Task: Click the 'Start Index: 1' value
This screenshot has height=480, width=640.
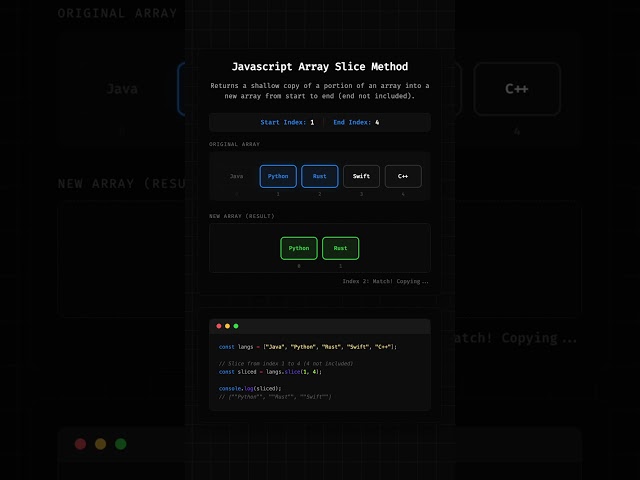Action: (x=287, y=122)
